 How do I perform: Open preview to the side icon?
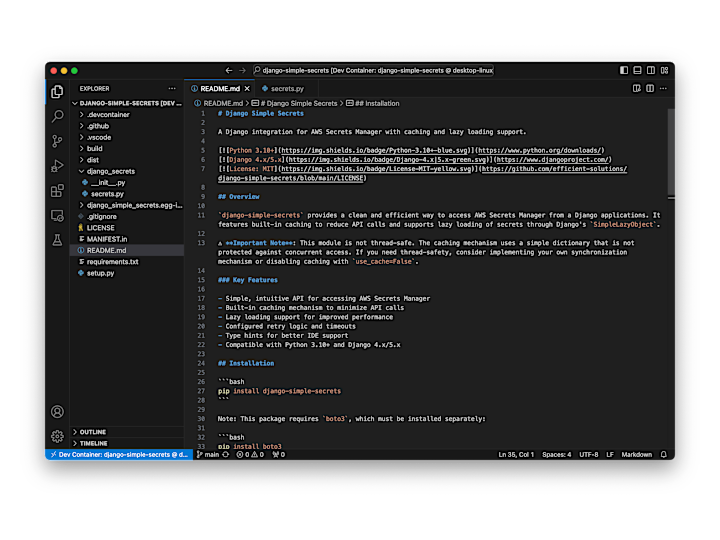tap(636, 88)
